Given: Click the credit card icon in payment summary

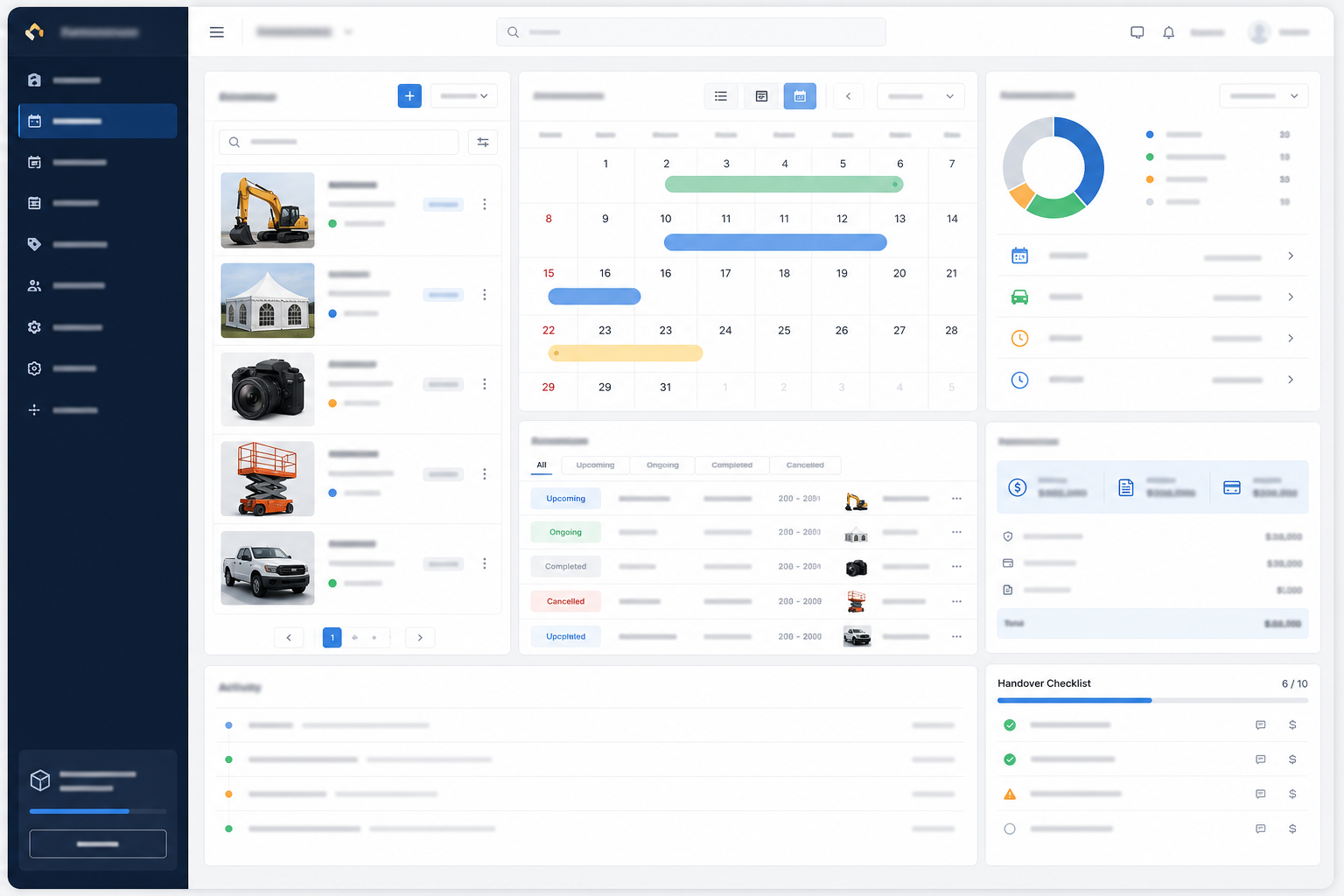Looking at the screenshot, I should 1232,487.
